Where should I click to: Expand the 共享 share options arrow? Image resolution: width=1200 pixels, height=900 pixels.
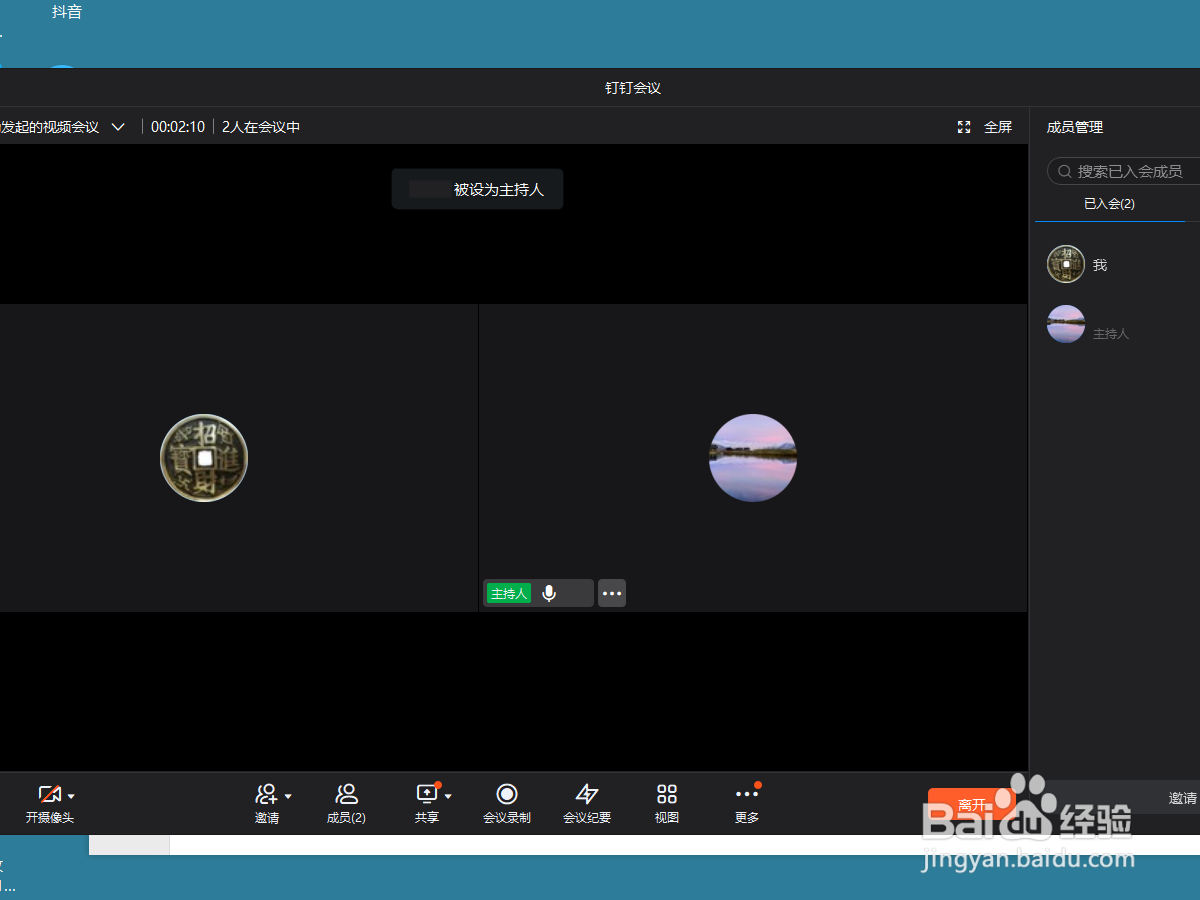[448, 796]
